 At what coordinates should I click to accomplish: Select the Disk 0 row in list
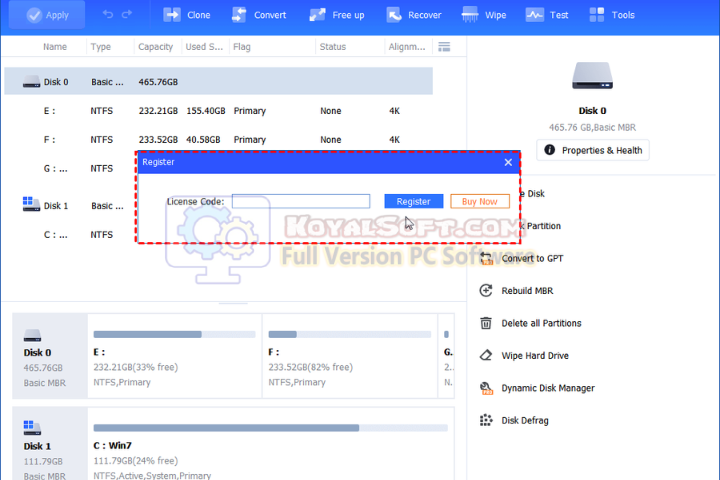click(219, 81)
